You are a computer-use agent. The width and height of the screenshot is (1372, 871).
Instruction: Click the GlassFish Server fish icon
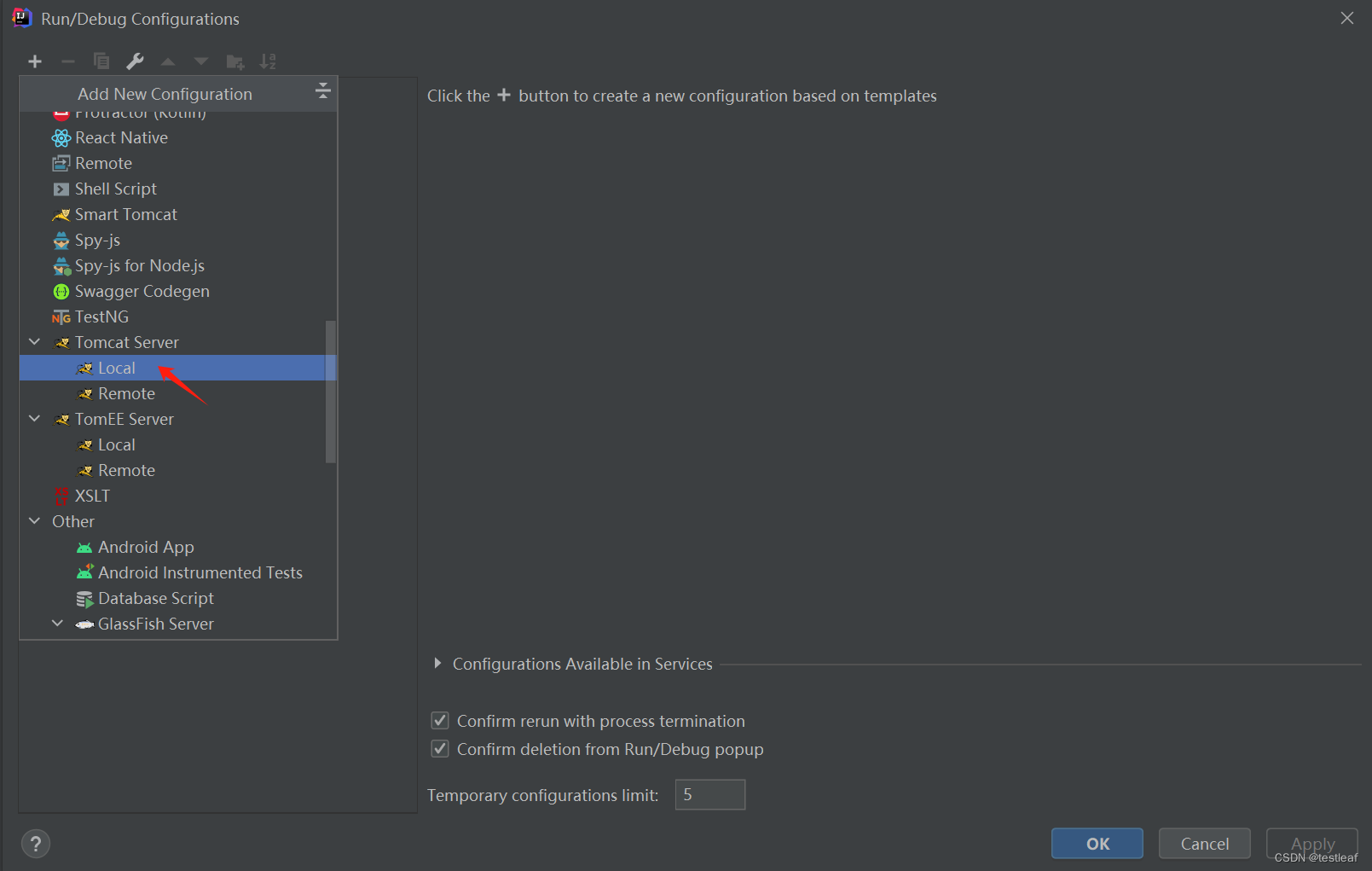pyautogui.click(x=84, y=624)
